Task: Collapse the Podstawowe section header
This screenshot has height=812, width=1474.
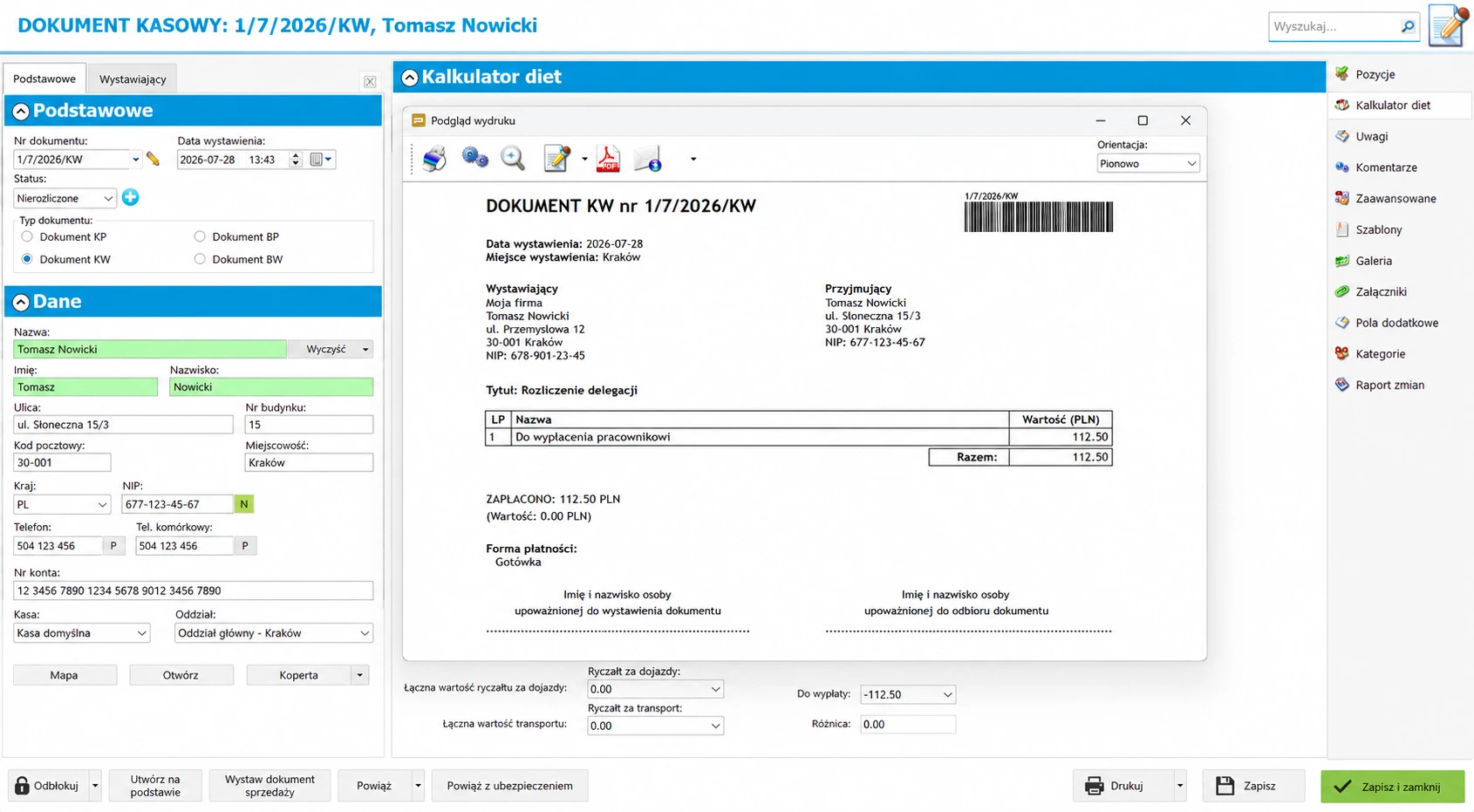Action: [21, 111]
